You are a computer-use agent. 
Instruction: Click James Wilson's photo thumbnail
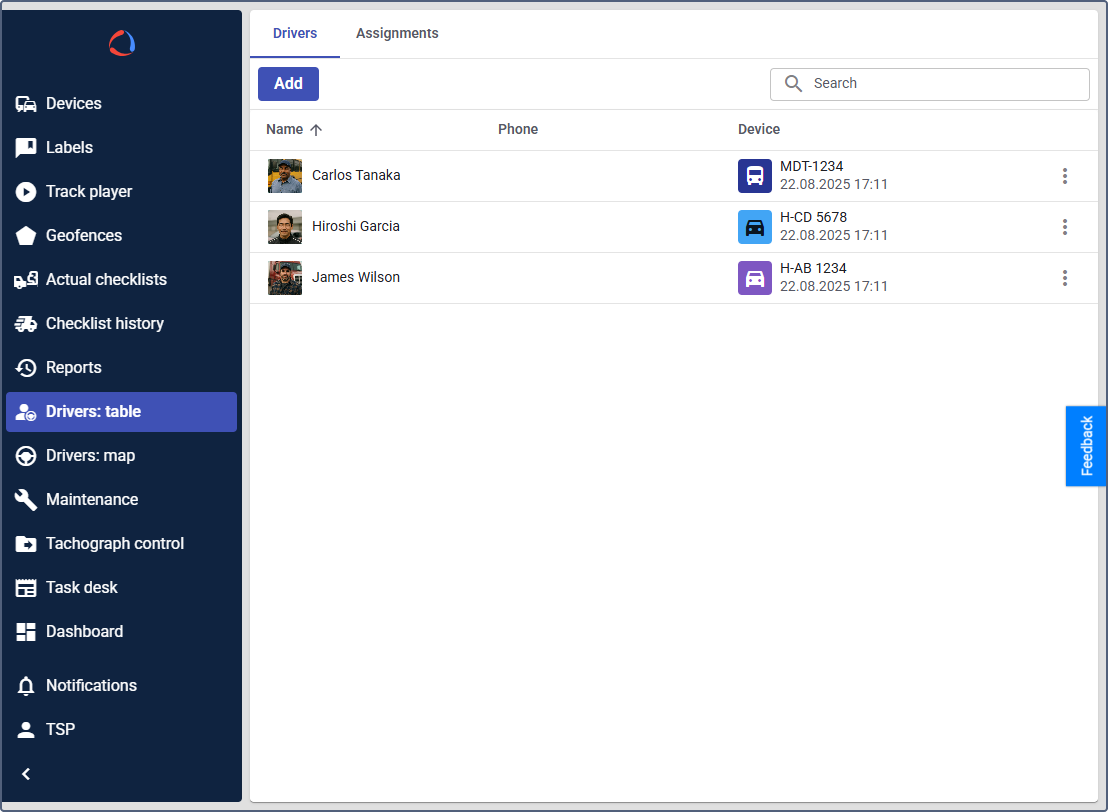285,278
